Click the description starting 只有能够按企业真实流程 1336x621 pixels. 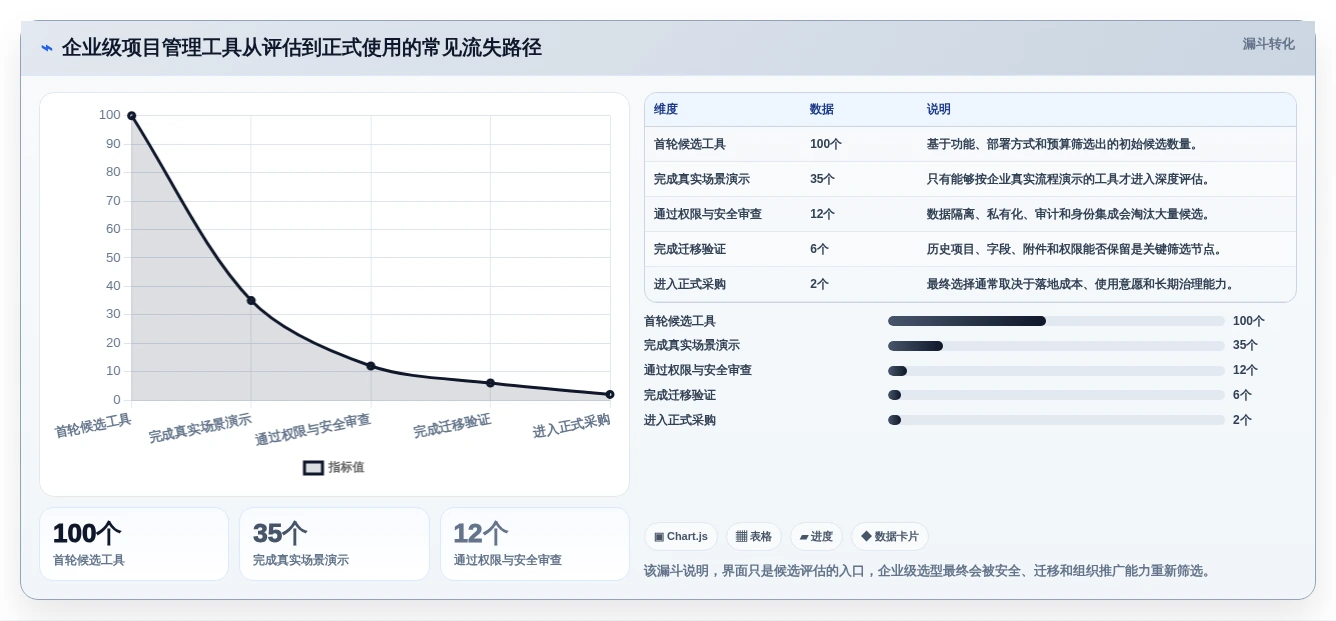[1069, 179]
